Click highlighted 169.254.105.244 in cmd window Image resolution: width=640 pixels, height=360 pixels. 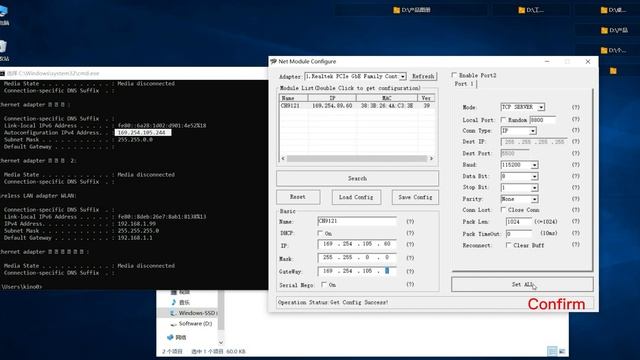tap(142, 133)
